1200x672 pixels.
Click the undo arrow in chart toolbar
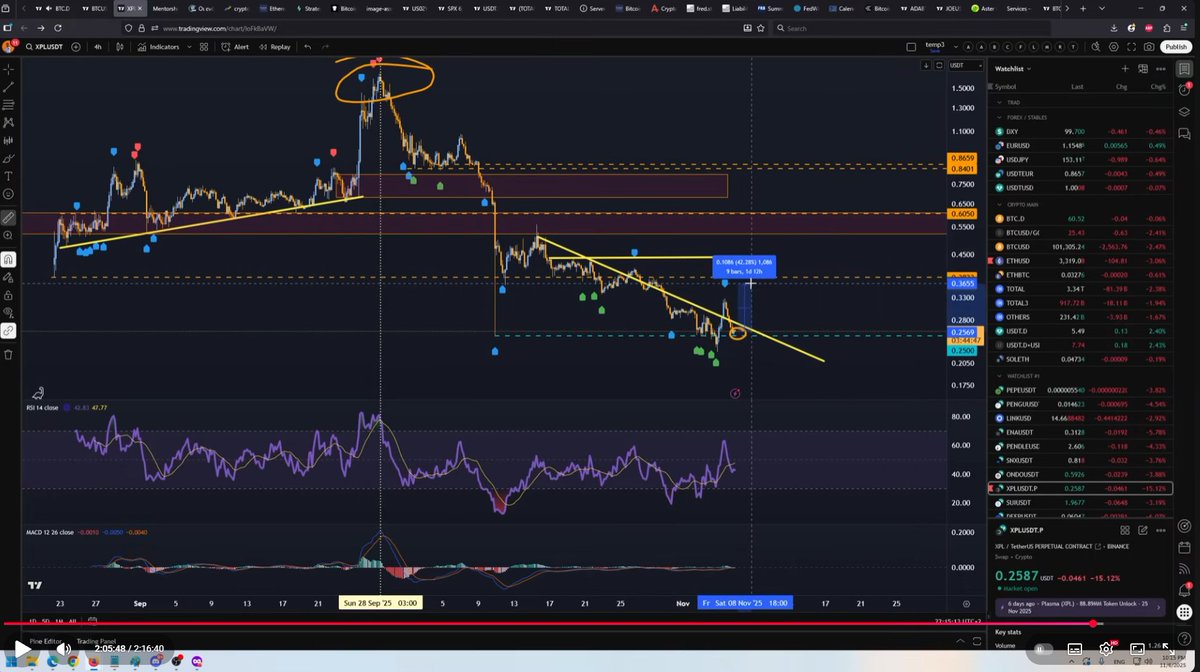pos(308,47)
